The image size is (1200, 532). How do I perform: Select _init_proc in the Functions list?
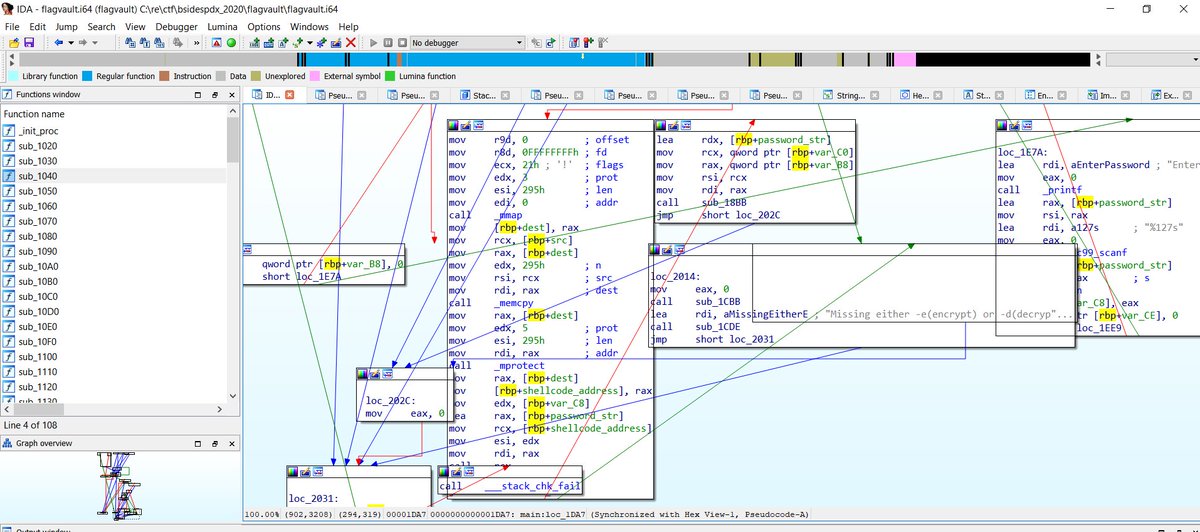(x=39, y=131)
